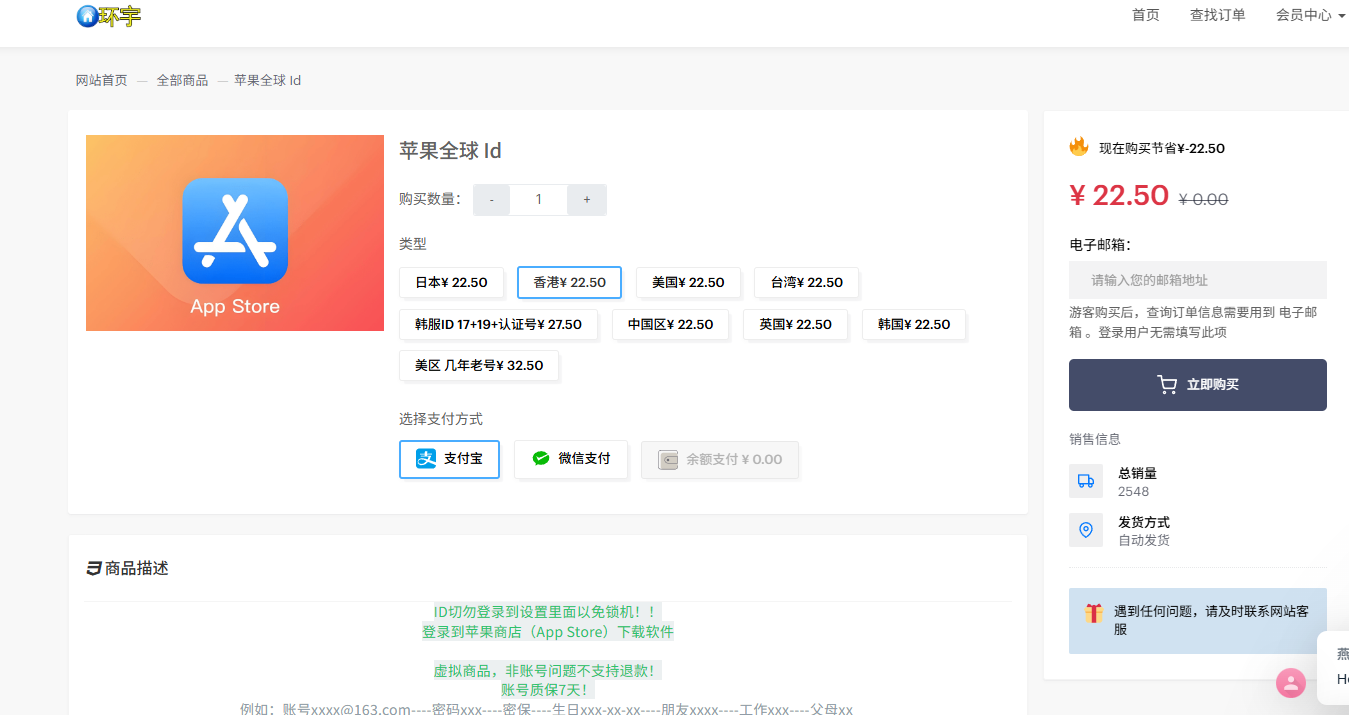Click the 现在购买节省¥-22.50 text
Image resolution: width=1349 pixels, height=715 pixels.
pyautogui.click(x=1162, y=148)
